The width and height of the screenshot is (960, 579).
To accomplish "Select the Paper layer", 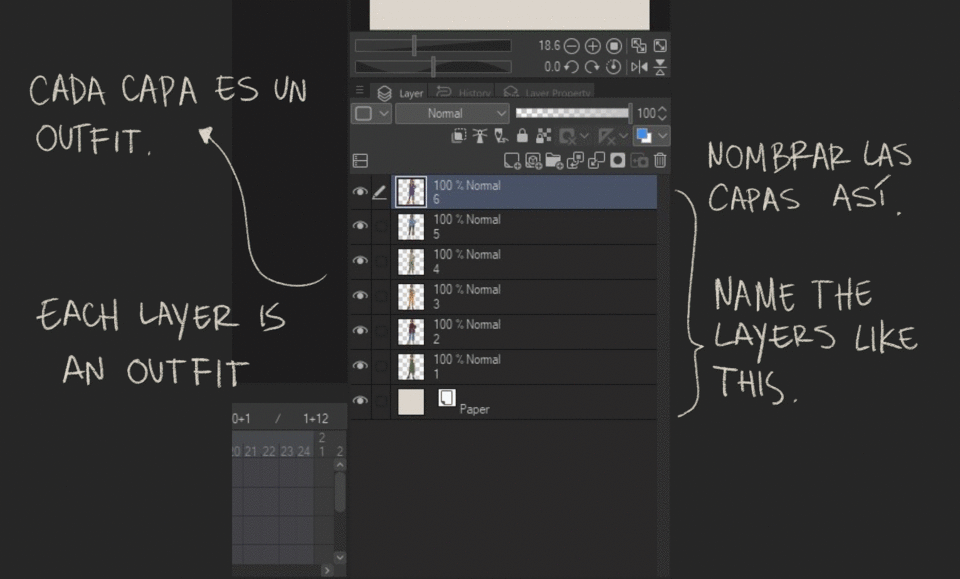I will tap(524, 402).
